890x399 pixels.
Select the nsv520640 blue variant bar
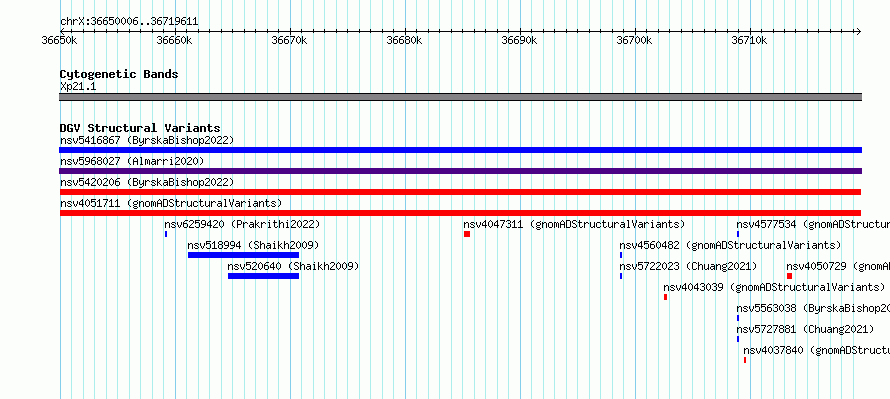point(263,276)
